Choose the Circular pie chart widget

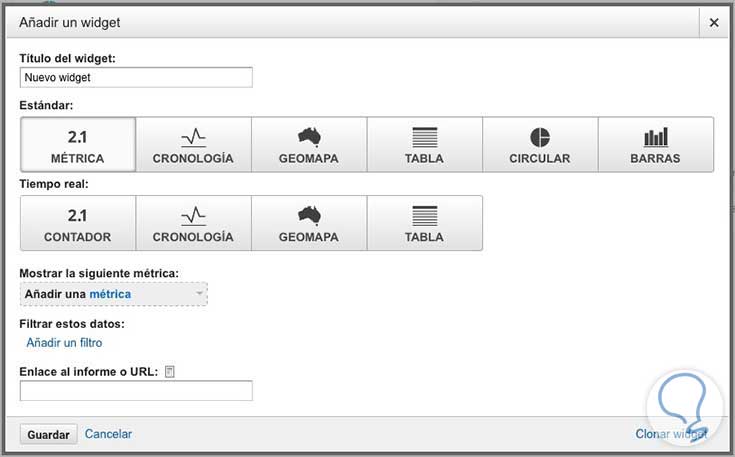point(540,145)
